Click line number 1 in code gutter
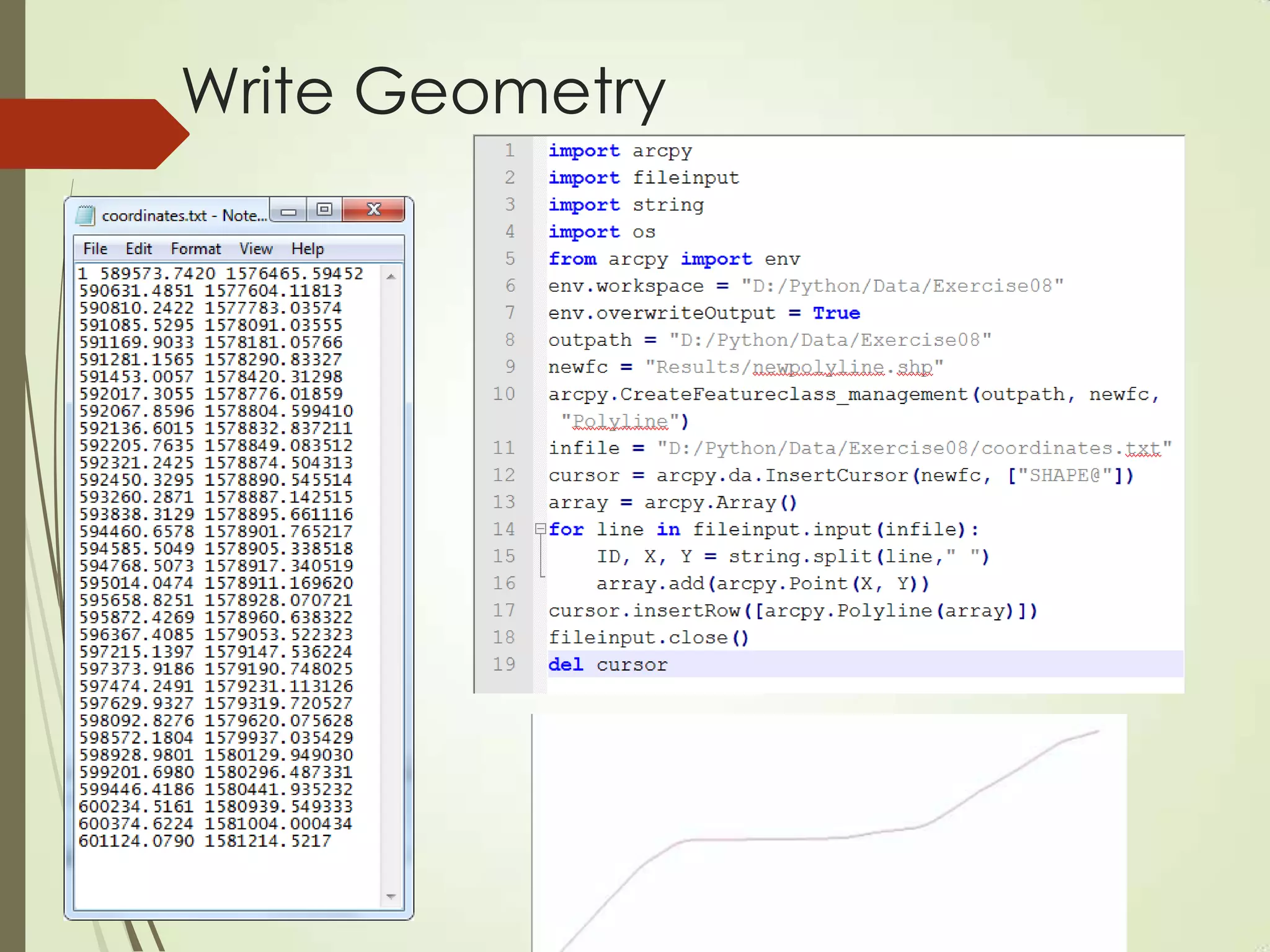1270x952 pixels. [510, 151]
